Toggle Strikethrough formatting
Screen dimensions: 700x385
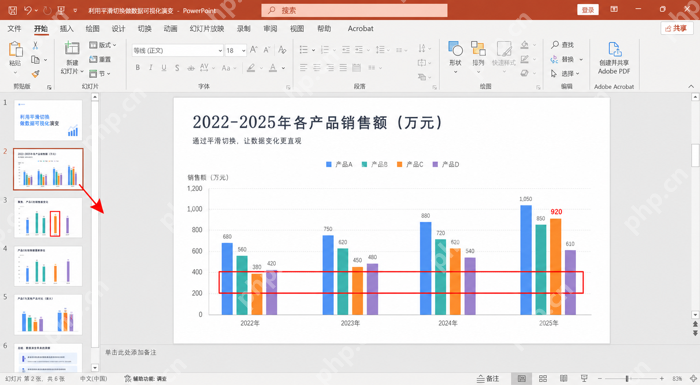pyautogui.click(x=191, y=68)
